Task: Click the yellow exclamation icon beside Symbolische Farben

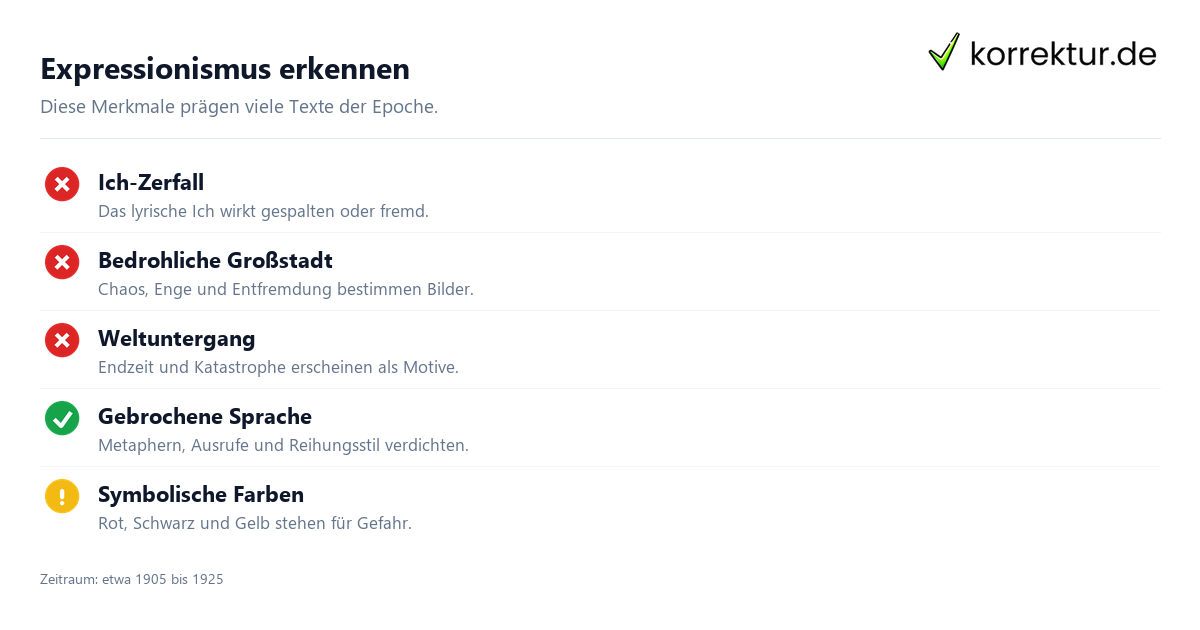Action: 62,496
